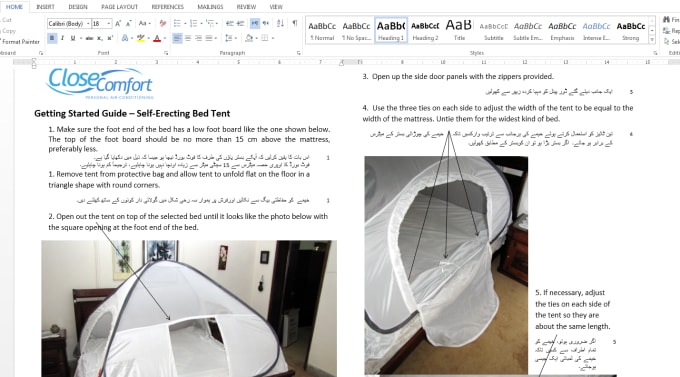Click Borders icon
The width and height of the screenshot is (680, 377).
[265, 38]
